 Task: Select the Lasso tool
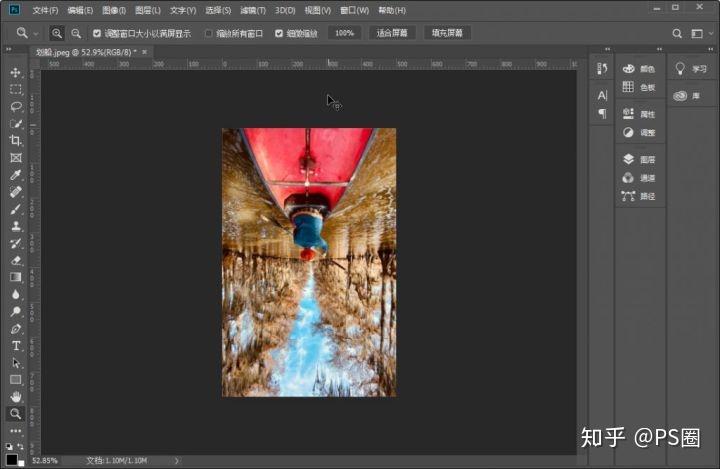(x=16, y=107)
